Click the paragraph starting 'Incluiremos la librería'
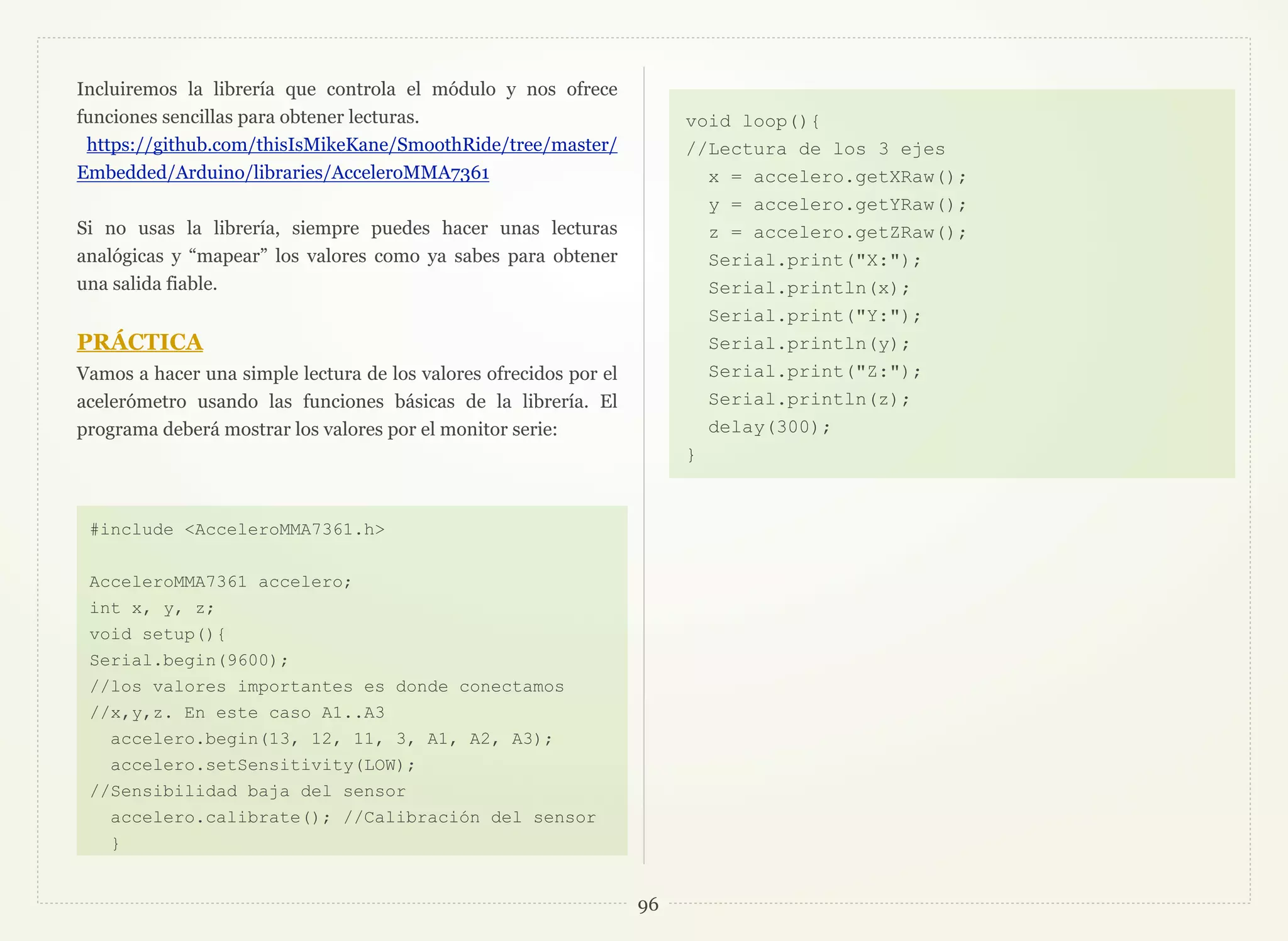The width and height of the screenshot is (1288, 941). tap(347, 103)
